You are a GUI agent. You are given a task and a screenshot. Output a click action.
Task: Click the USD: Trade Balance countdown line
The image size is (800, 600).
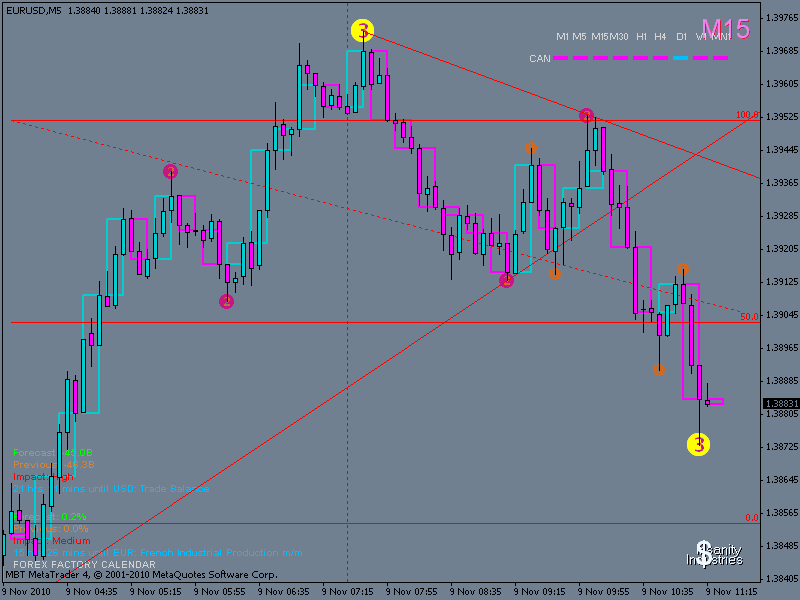[x=111, y=489]
